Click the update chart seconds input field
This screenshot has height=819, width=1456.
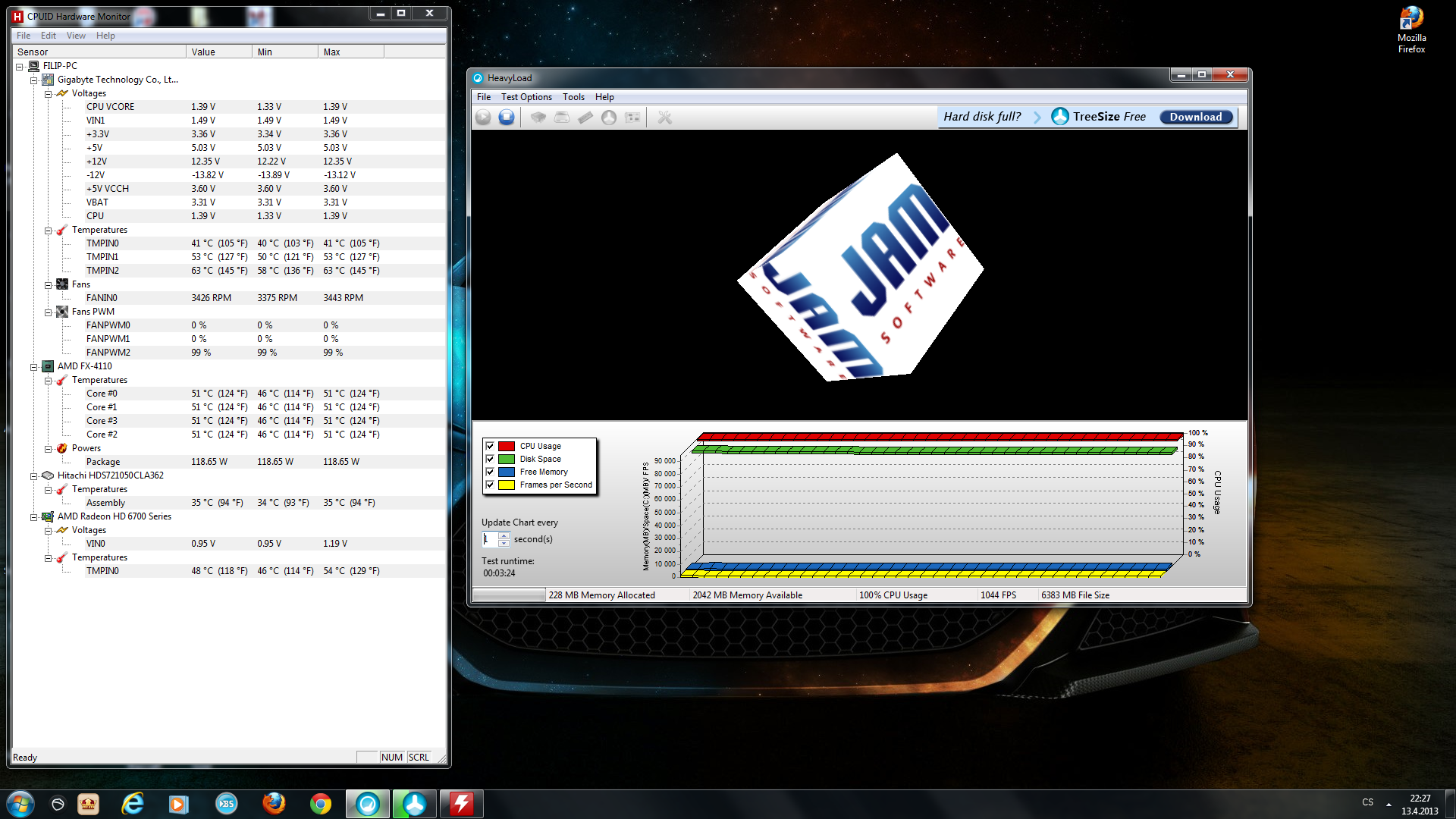(x=489, y=539)
